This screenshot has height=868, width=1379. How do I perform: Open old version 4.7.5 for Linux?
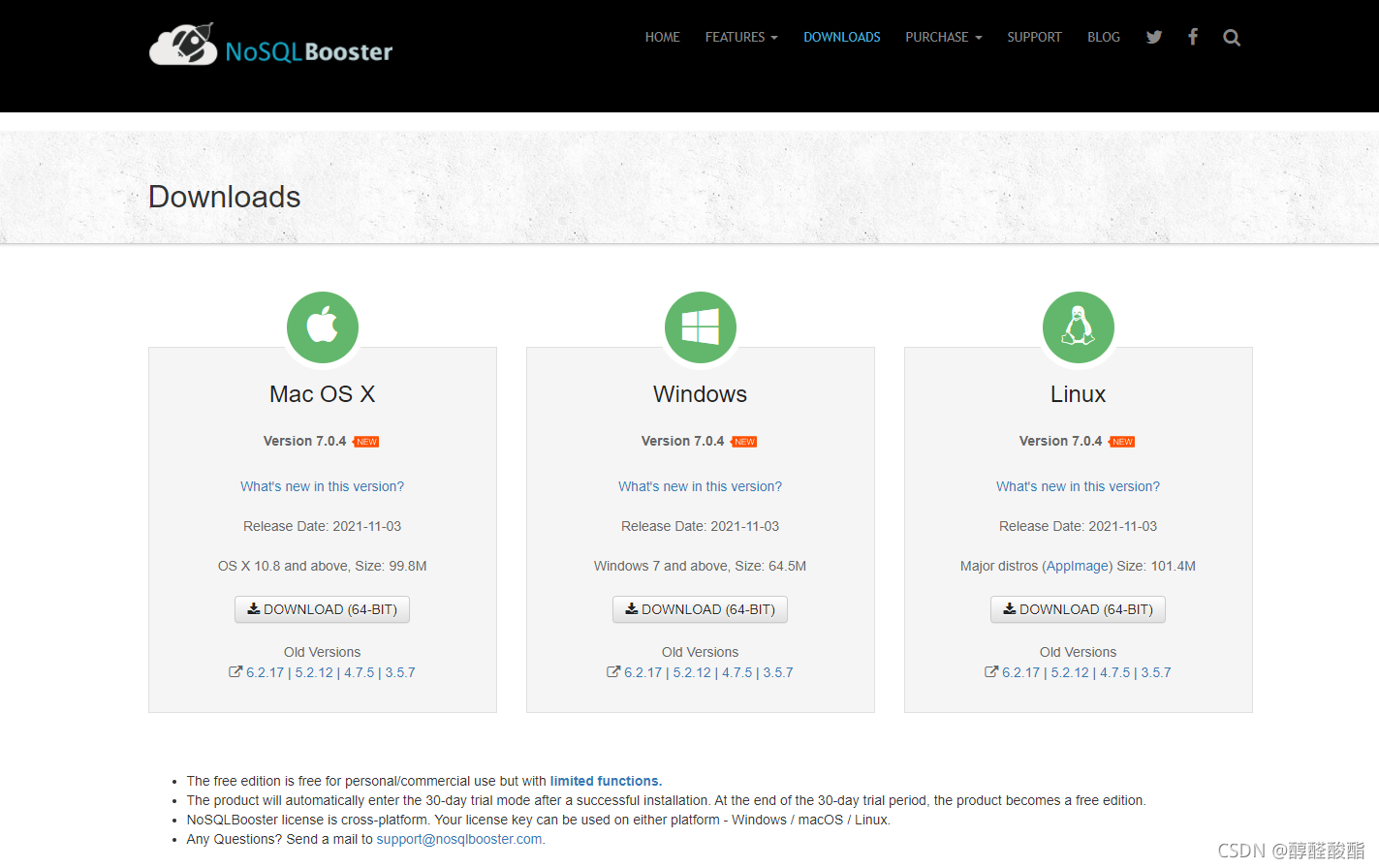point(1114,672)
